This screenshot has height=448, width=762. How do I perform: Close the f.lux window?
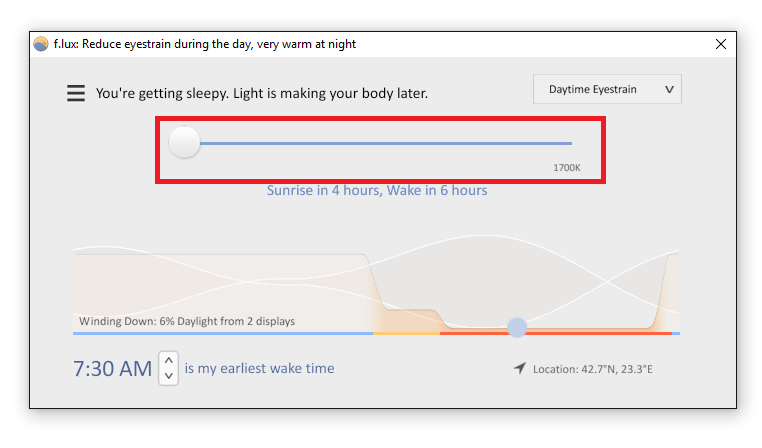pyautogui.click(x=721, y=44)
